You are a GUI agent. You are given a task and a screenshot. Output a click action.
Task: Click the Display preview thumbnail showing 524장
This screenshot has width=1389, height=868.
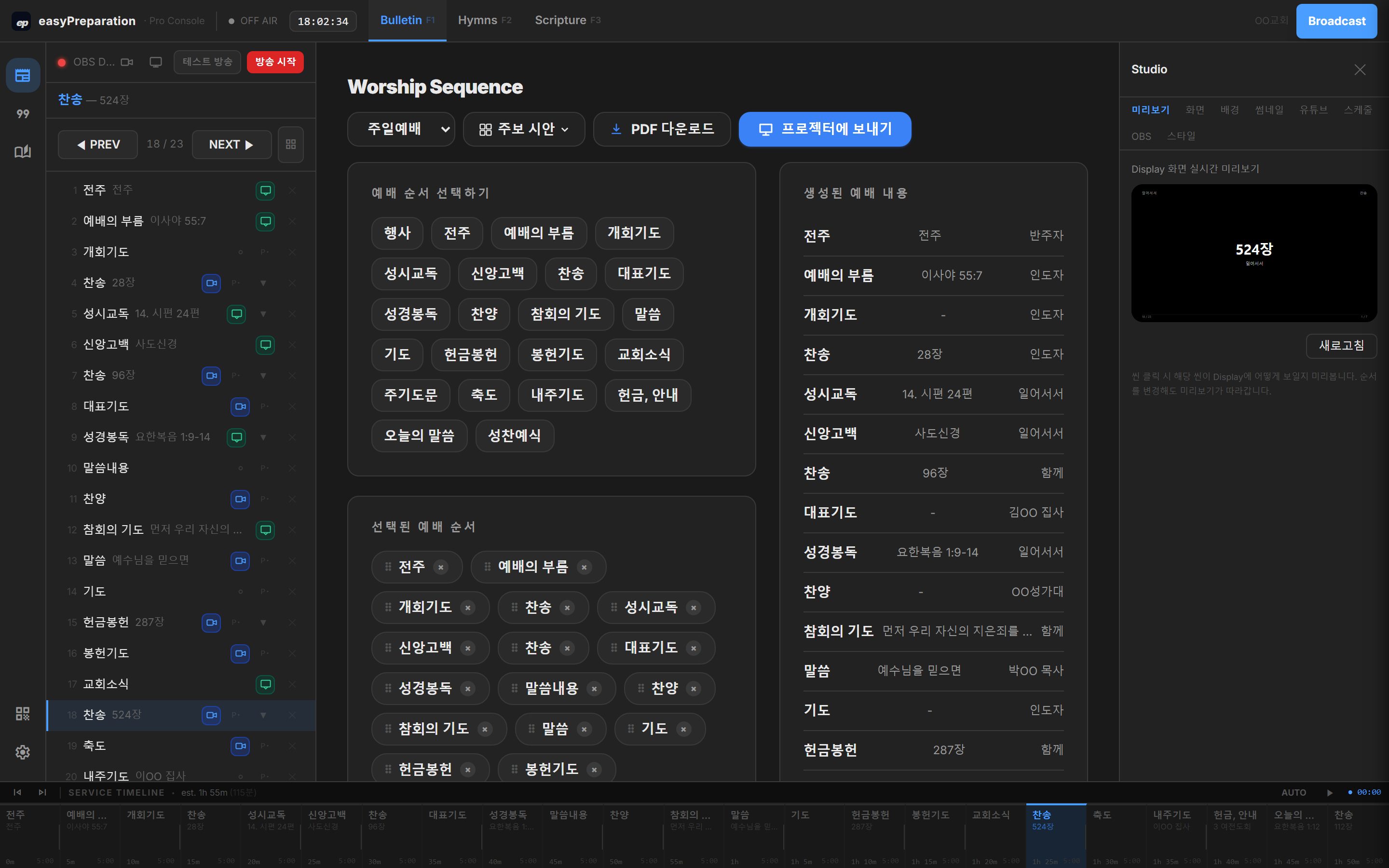tap(1254, 253)
